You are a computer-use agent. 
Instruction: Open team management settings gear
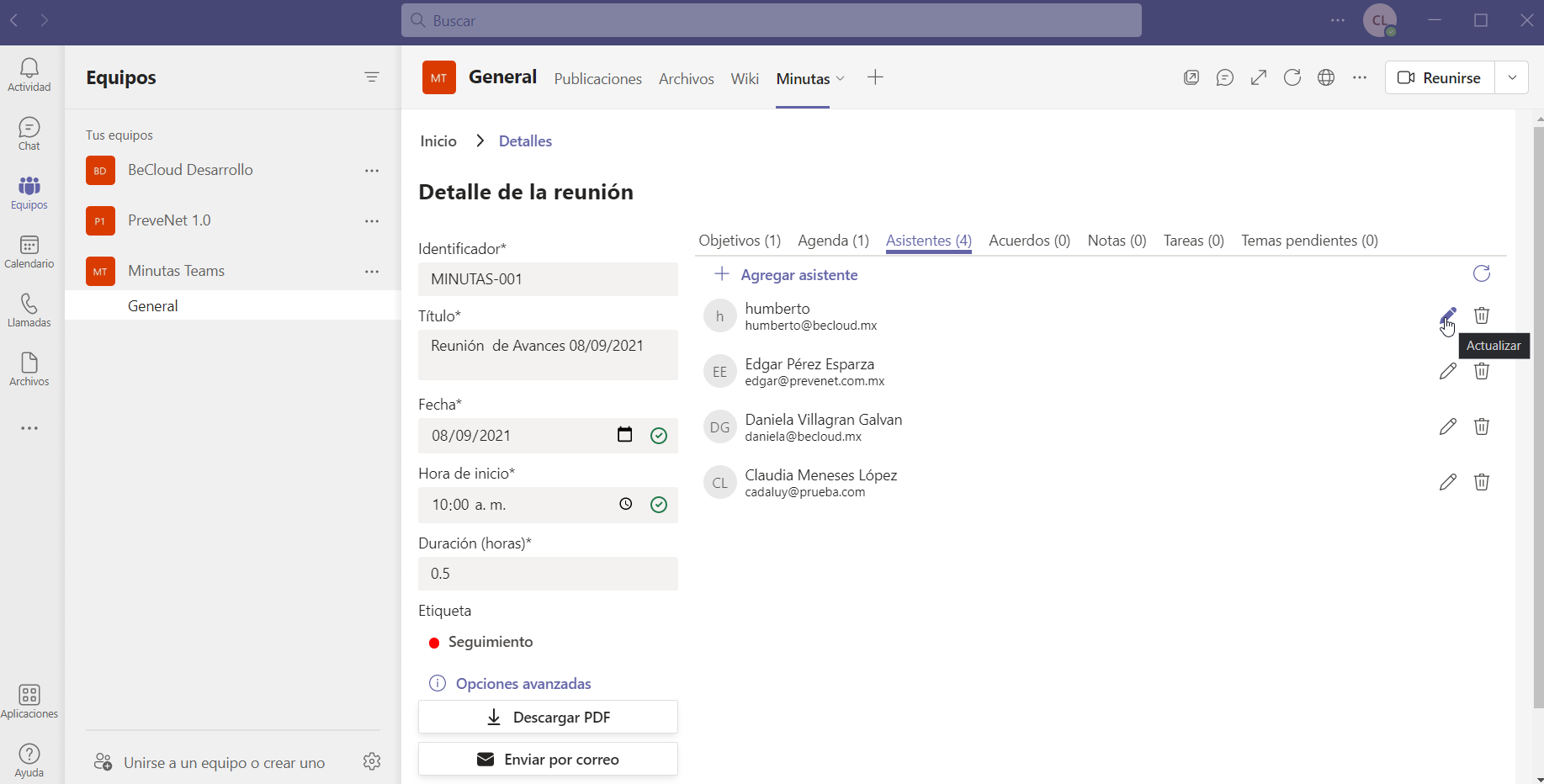click(372, 761)
